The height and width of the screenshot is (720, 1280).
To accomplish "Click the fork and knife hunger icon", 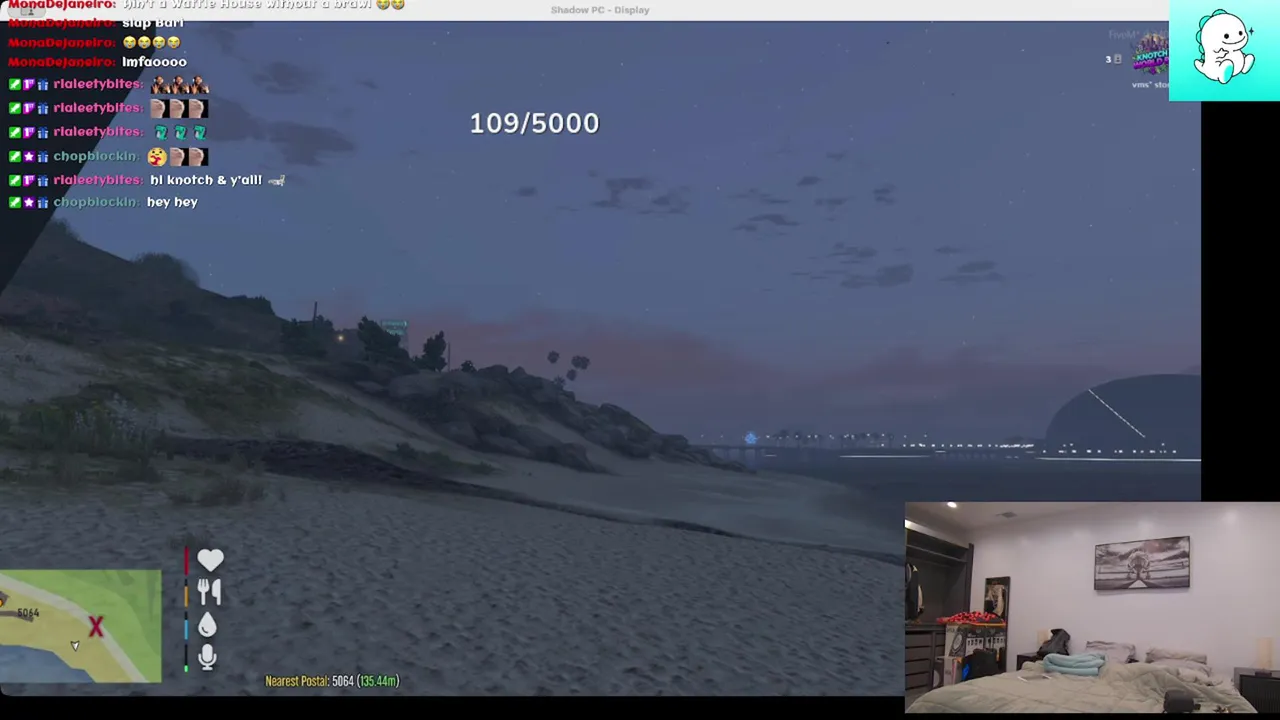I will tap(209, 592).
